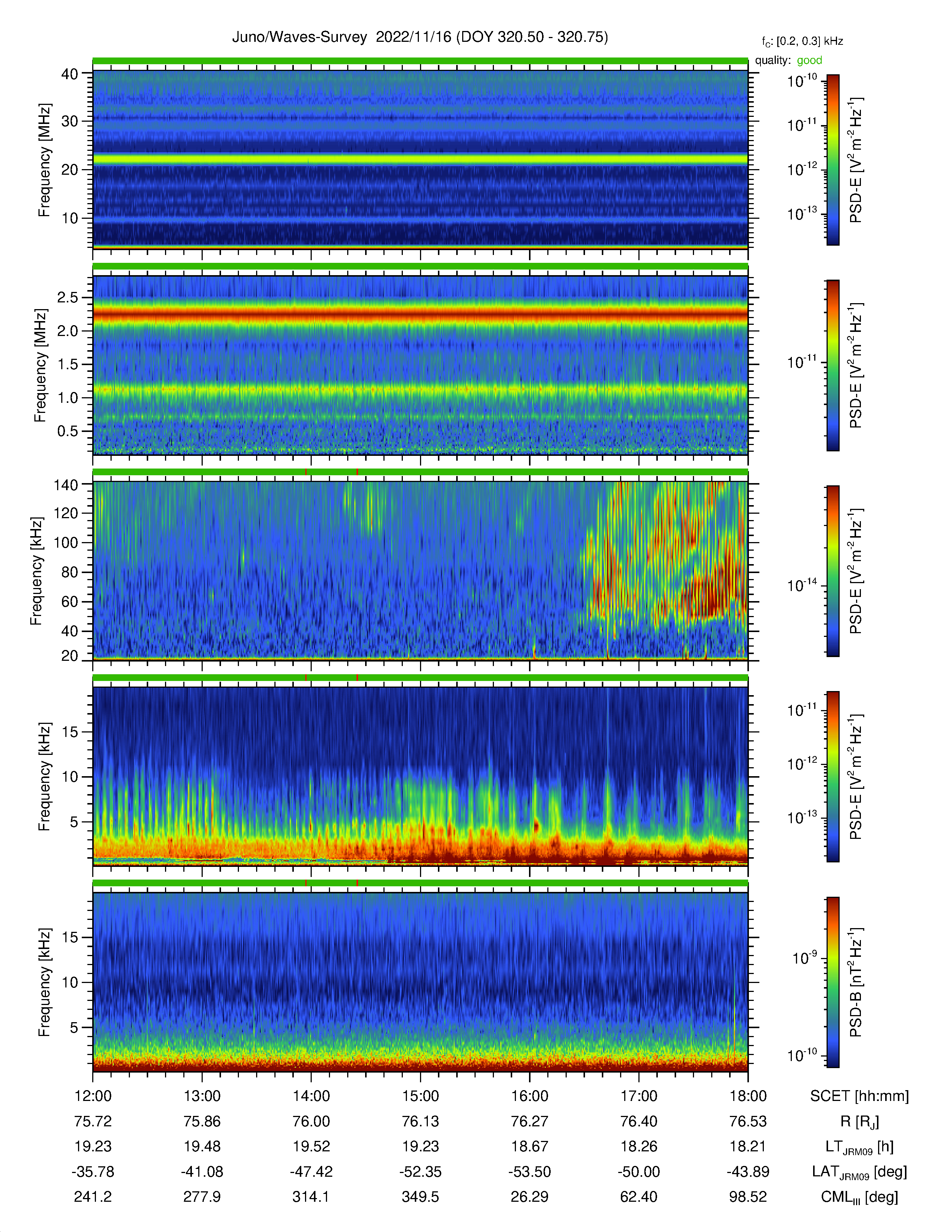
Task: Click the local time value 18.21
Action: [748, 1146]
